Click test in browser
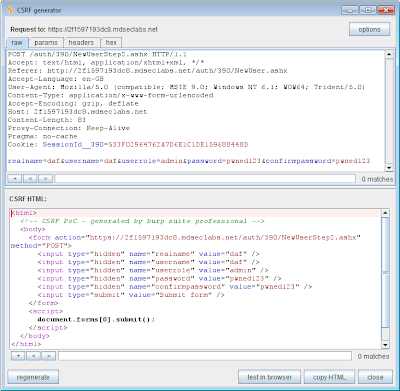Viewport: 400px width, 391px height. pos(269,377)
